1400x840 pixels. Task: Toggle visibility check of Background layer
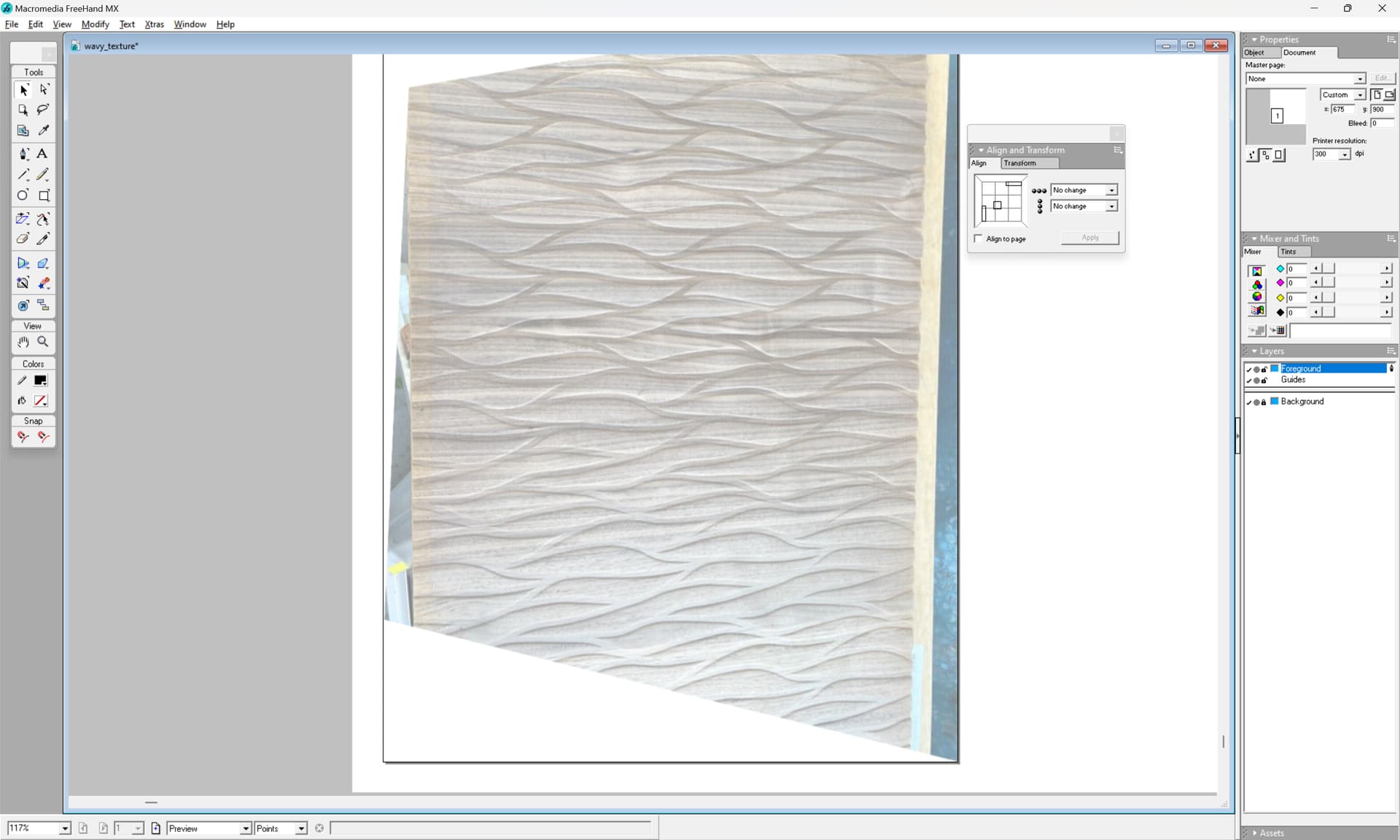click(1248, 402)
